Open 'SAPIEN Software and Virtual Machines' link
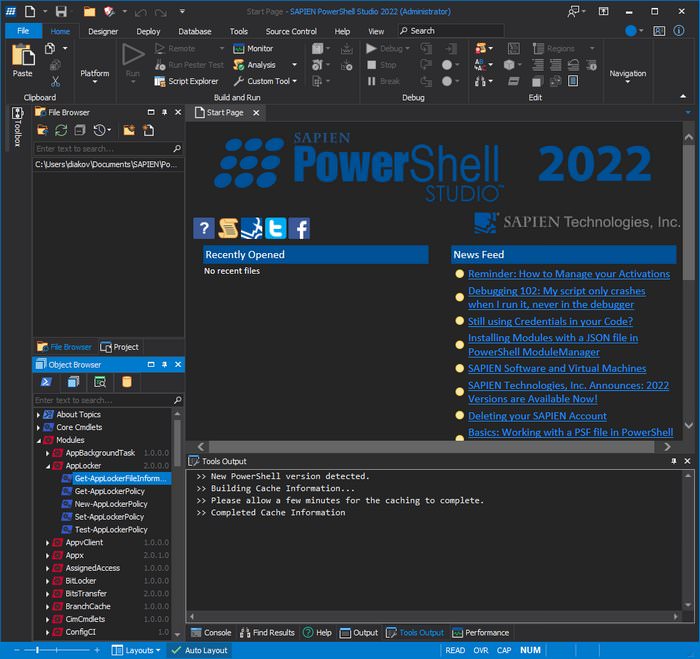 557,368
